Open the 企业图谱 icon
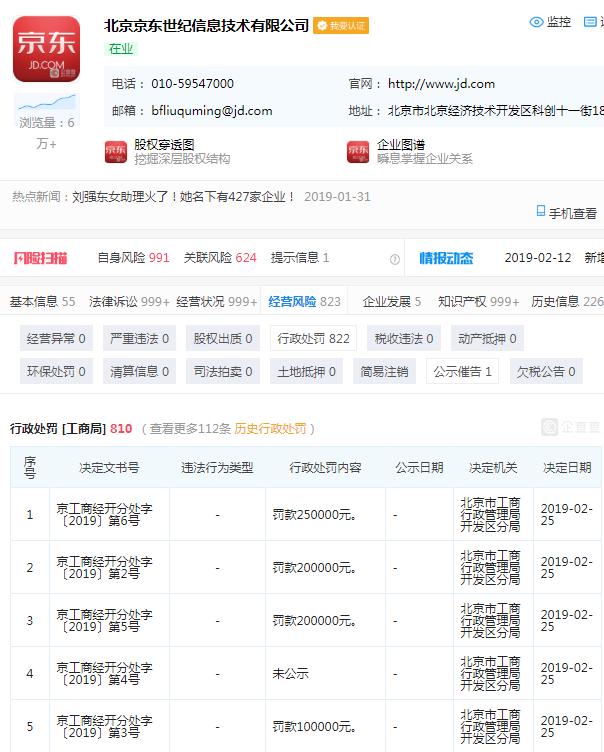The width and height of the screenshot is (604, 752). tap(358, 151)
